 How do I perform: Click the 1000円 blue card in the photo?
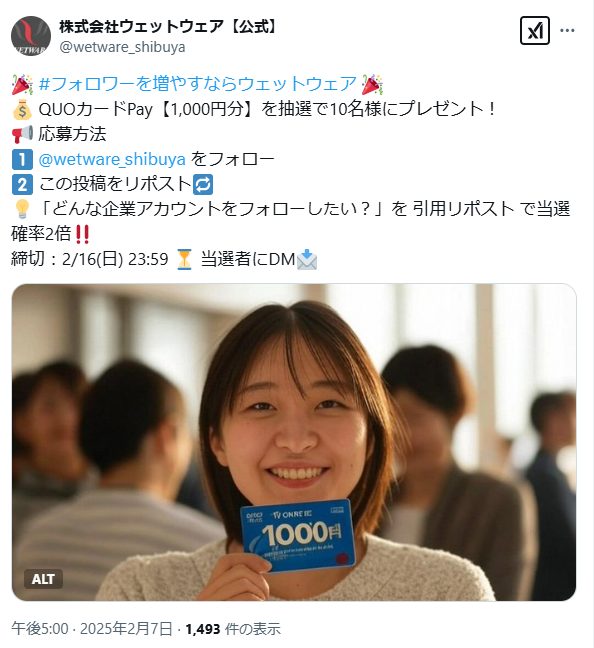298,536
